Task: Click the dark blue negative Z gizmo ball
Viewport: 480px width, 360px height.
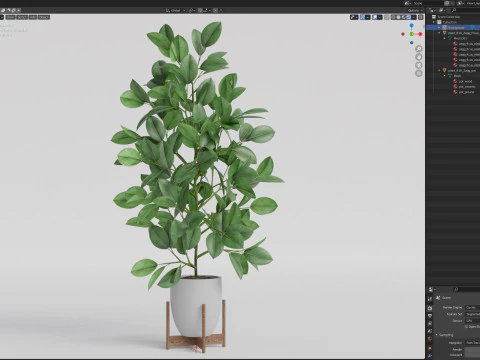Action: point(412,42)
